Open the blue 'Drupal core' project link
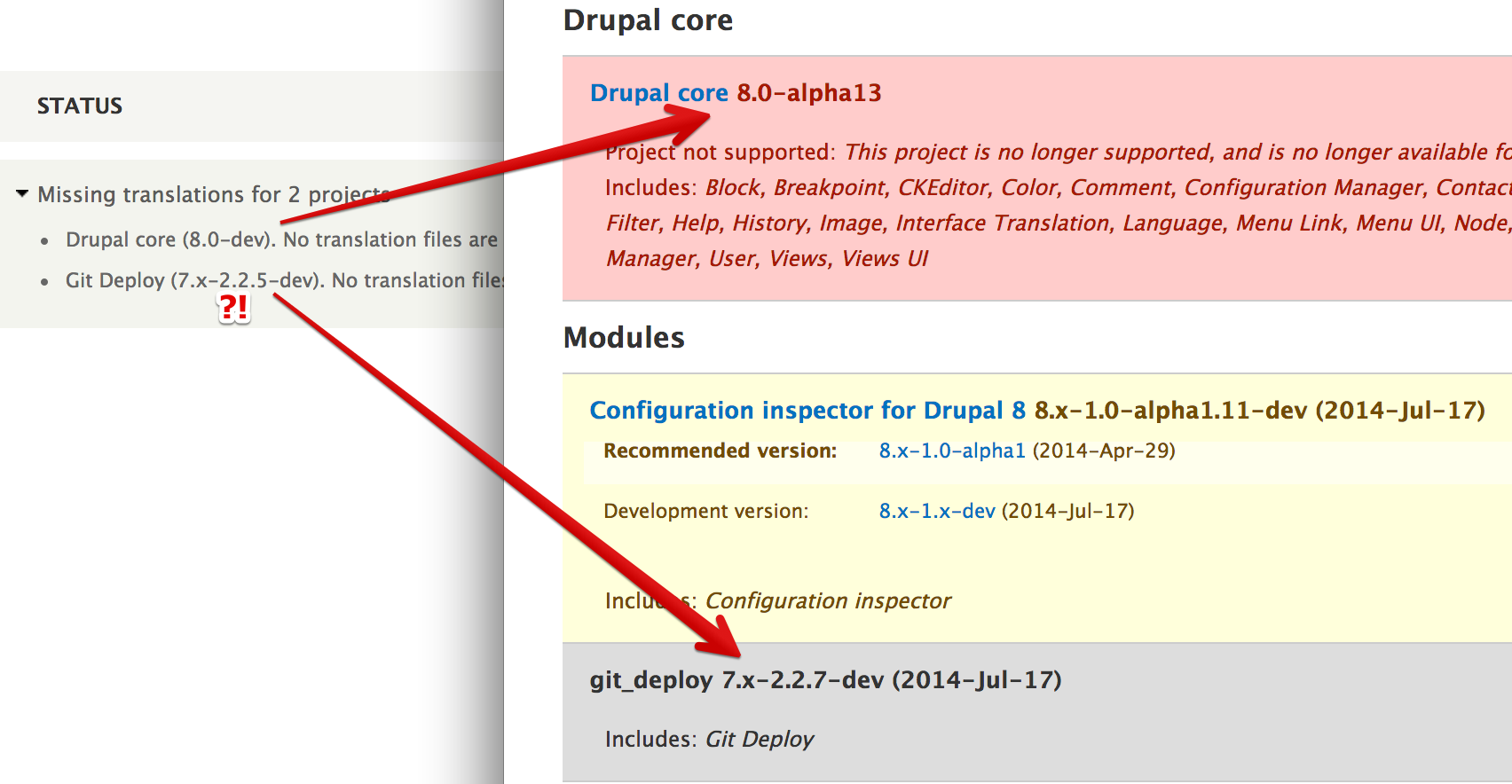This screenshot has height=784, width=1512. click(658, 93)
